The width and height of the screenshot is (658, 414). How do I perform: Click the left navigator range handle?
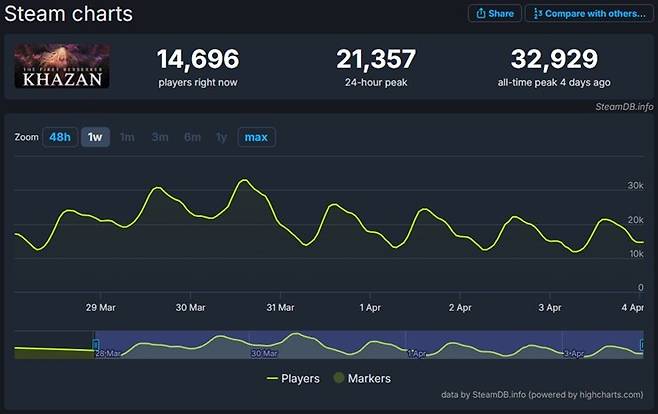96,345
